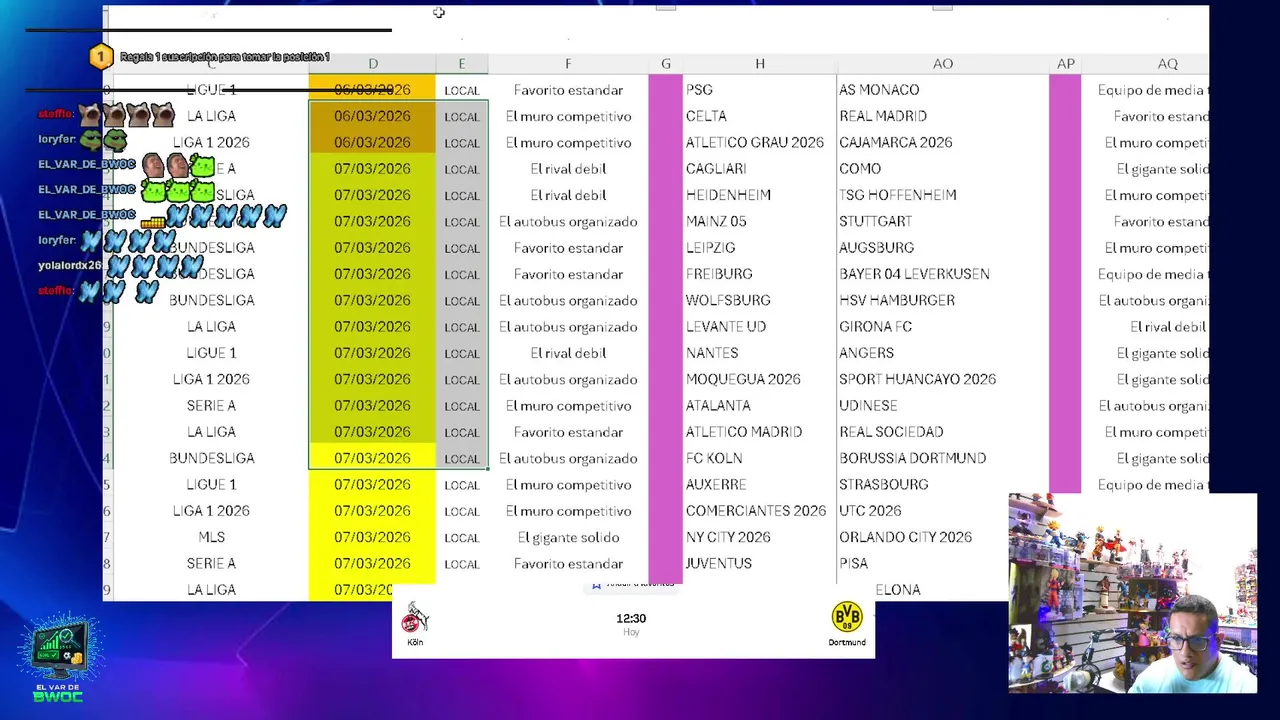
Task: Click purple column G cell beside PSG
Action: [665, 90]
